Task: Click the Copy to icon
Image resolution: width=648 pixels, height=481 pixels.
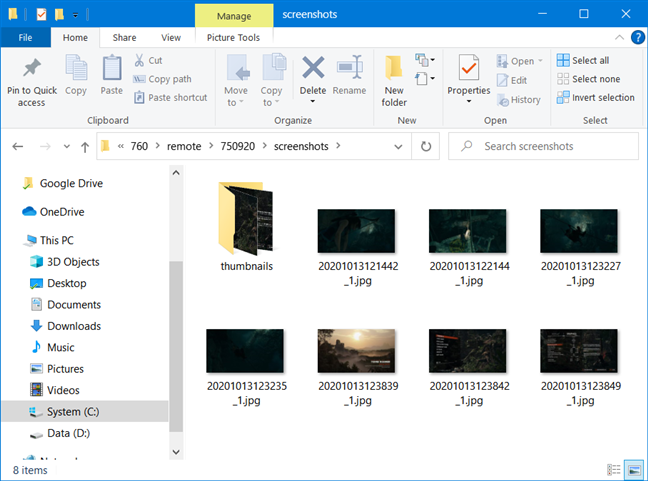Action: click(x=274, y=67)
